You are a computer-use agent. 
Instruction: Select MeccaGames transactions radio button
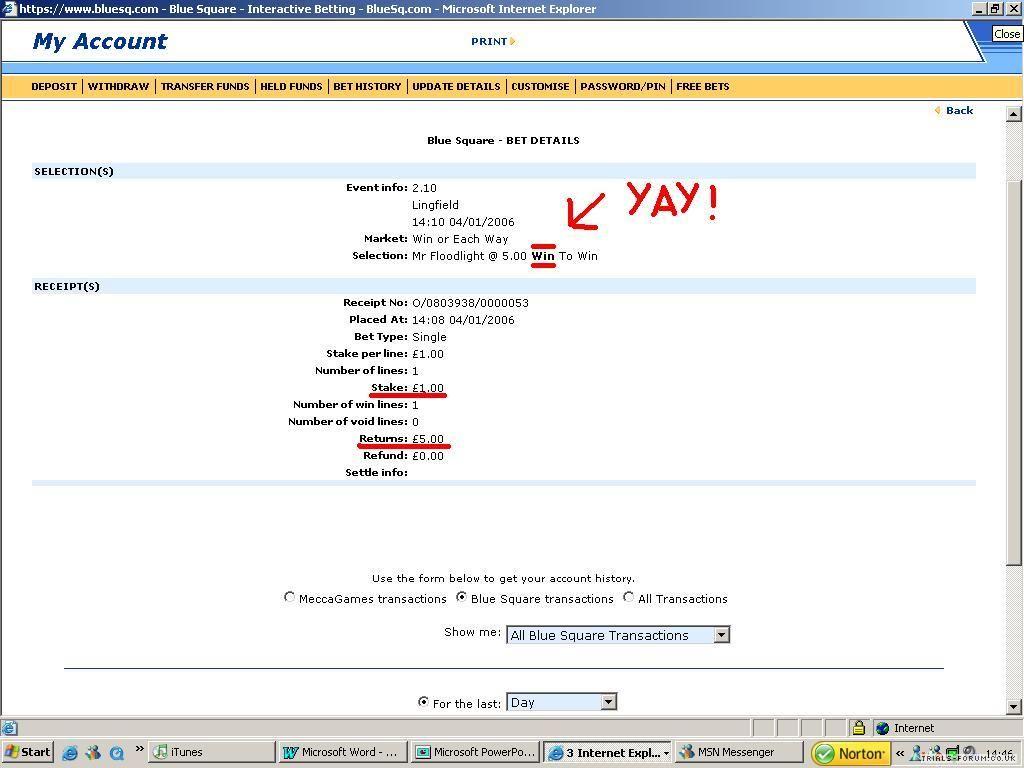pos(289,597)
